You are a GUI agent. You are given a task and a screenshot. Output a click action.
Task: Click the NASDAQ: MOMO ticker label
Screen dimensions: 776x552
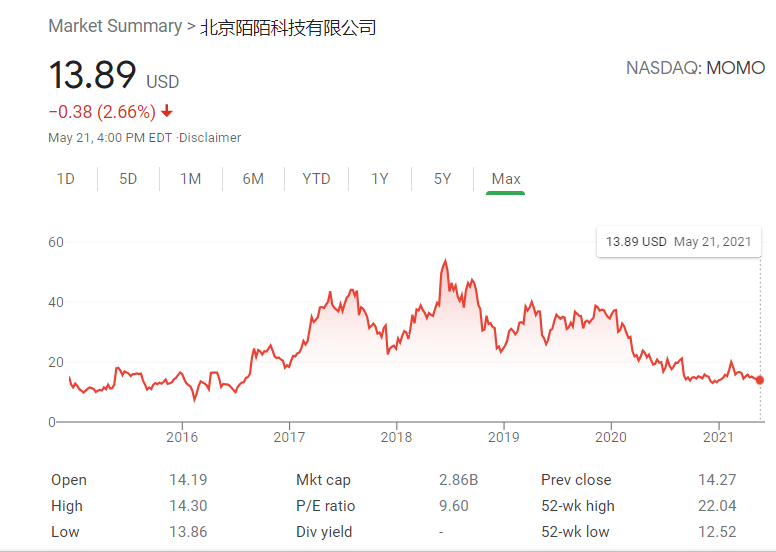[695, 68]
